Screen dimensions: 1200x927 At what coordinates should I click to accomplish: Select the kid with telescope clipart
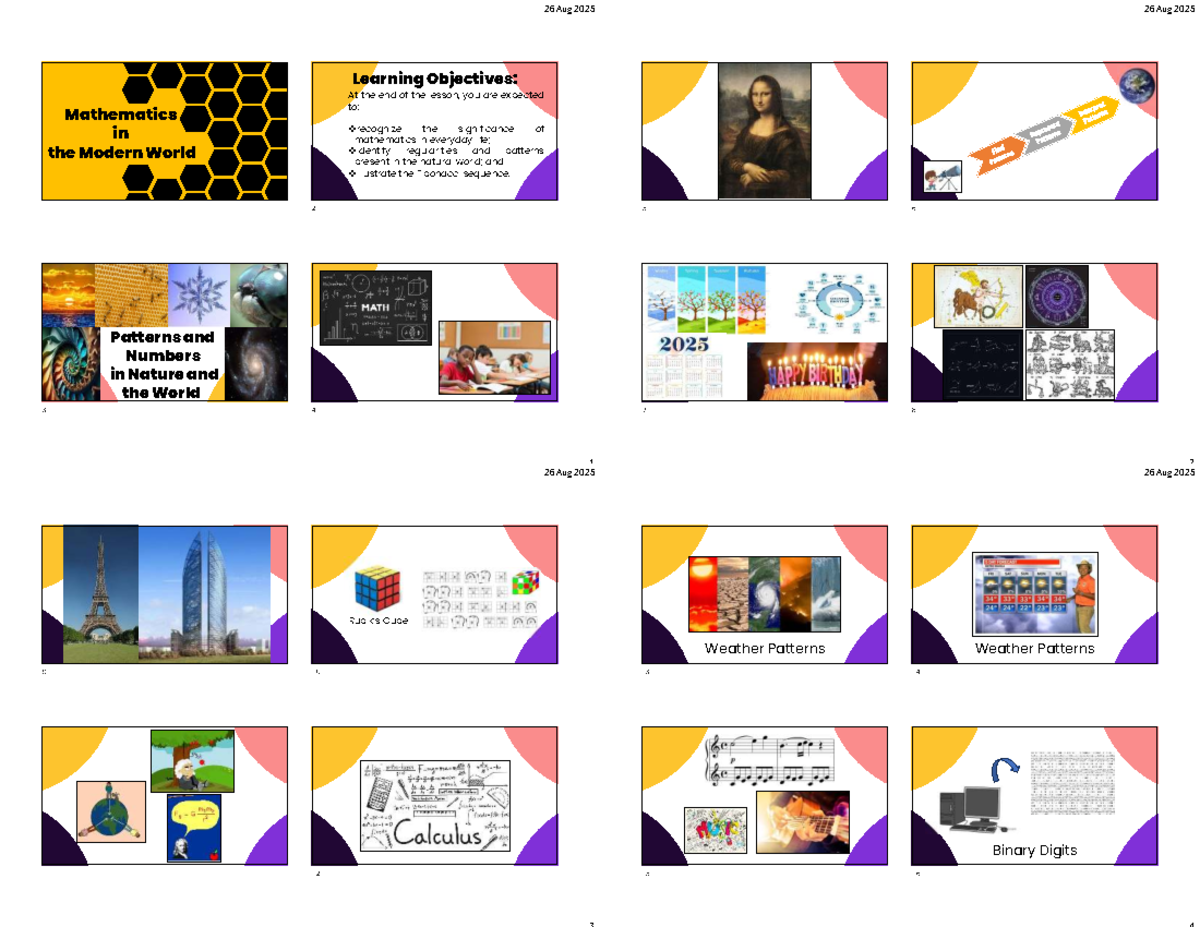[x=941, y=180]
